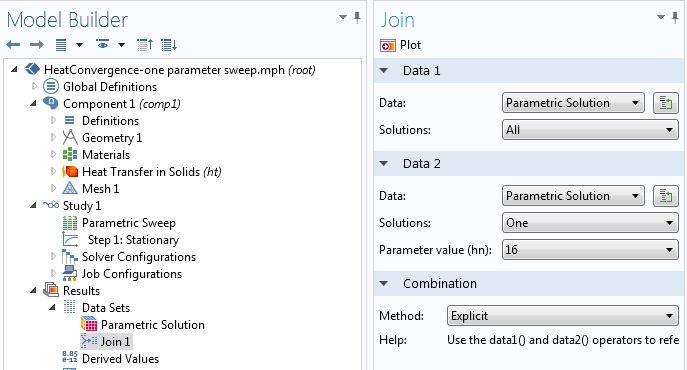The image size is (687, 370).
Task: Click the Help text about data1() operators
Action: pos(563,340)
